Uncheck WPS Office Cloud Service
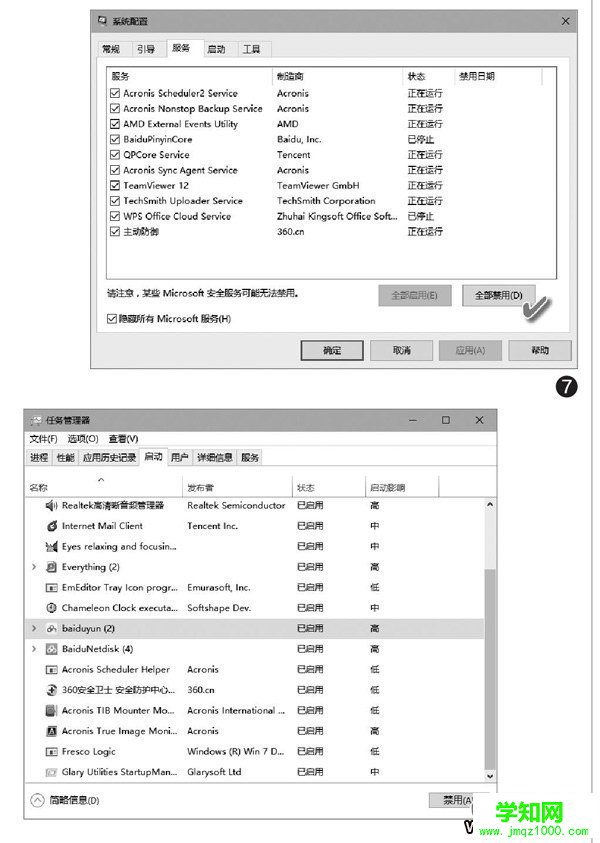 pyautogui.click(x=115, y=216)
